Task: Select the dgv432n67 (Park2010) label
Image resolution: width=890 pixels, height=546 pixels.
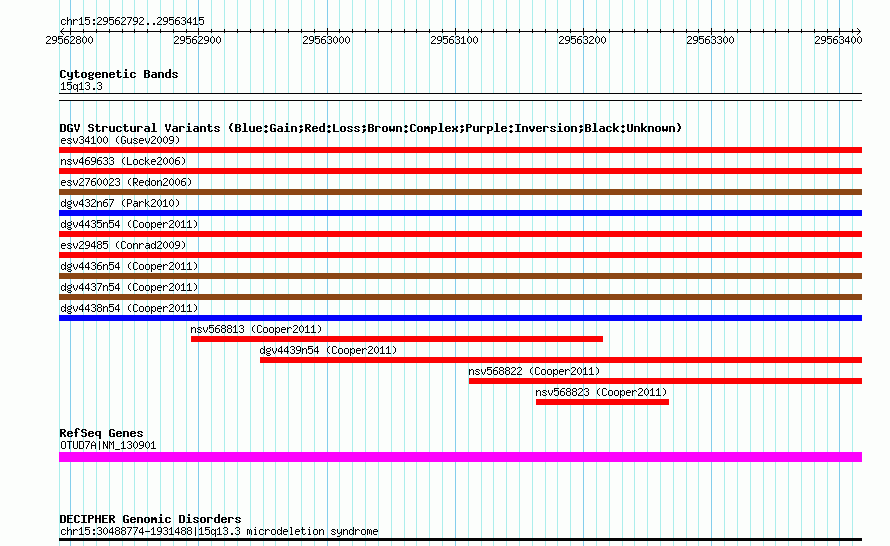Action: pos(120,203)
